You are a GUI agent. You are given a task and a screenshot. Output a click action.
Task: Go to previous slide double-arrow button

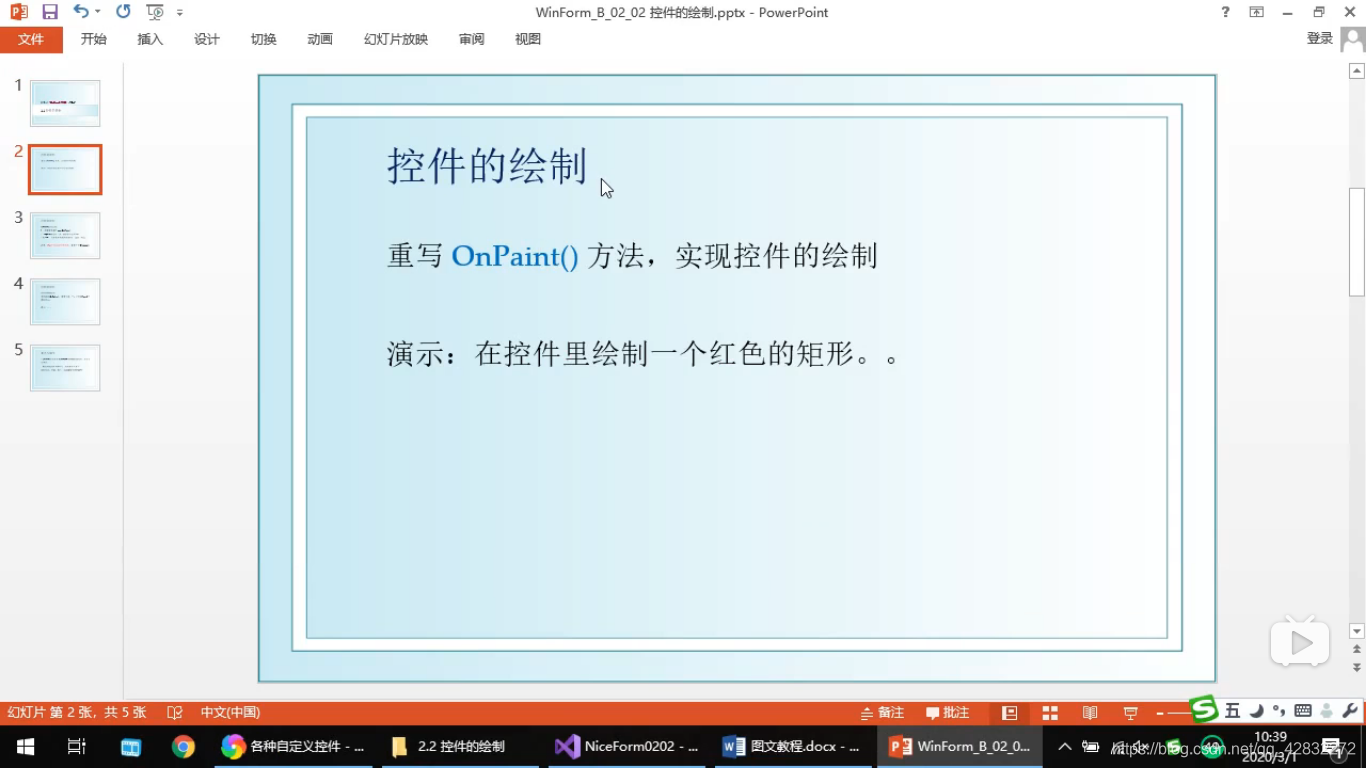(x=1357, y=650)
